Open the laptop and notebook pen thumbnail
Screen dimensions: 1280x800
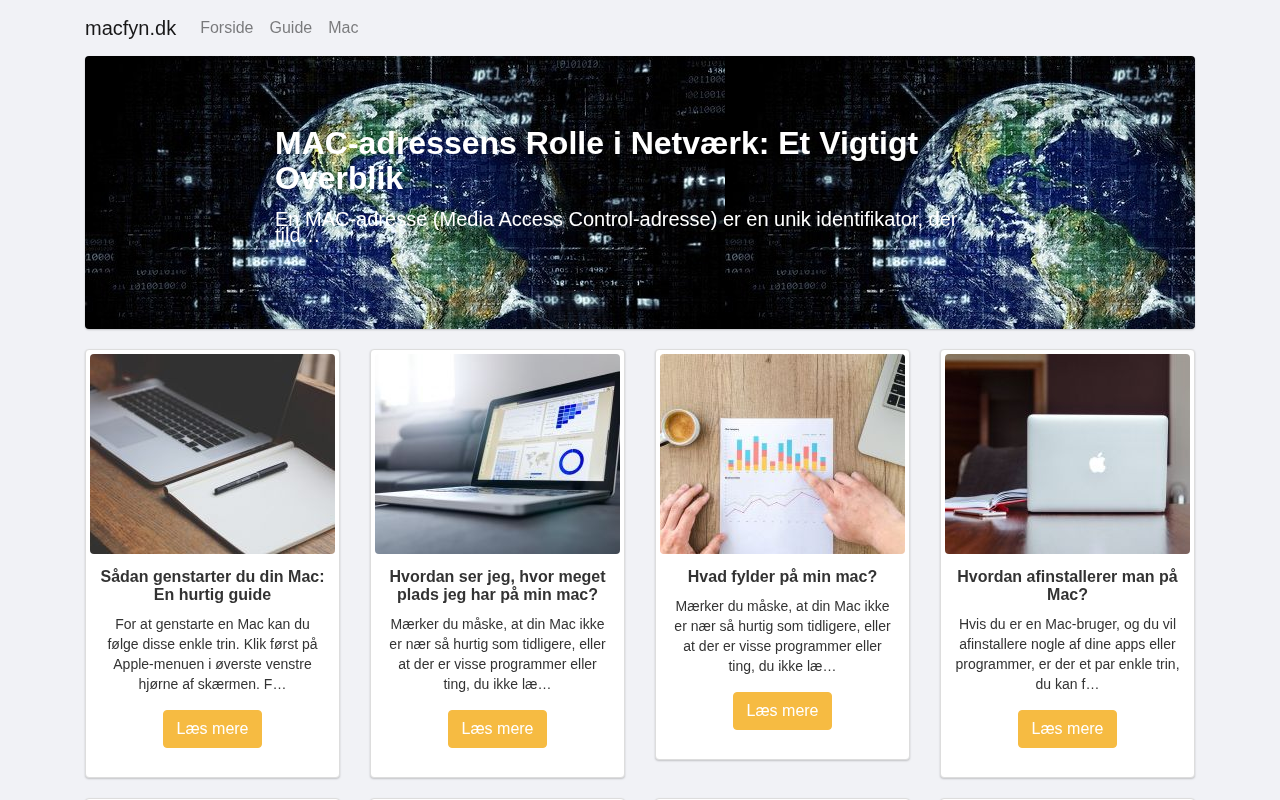pos(212,454)
